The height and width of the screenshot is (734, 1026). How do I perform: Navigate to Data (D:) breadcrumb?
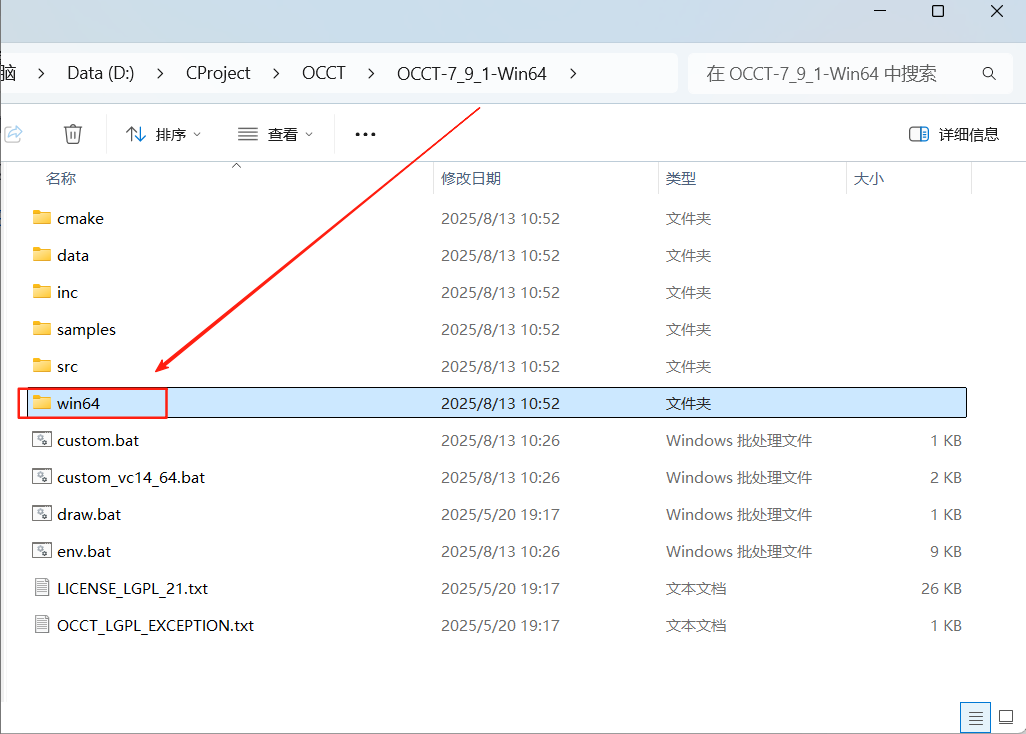click(x=101, y=73)
